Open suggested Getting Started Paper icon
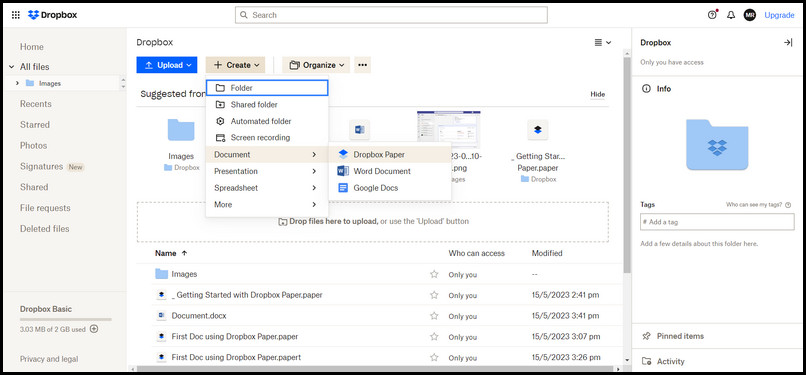This screenshot has height=375, width=806. coord(538,130)
